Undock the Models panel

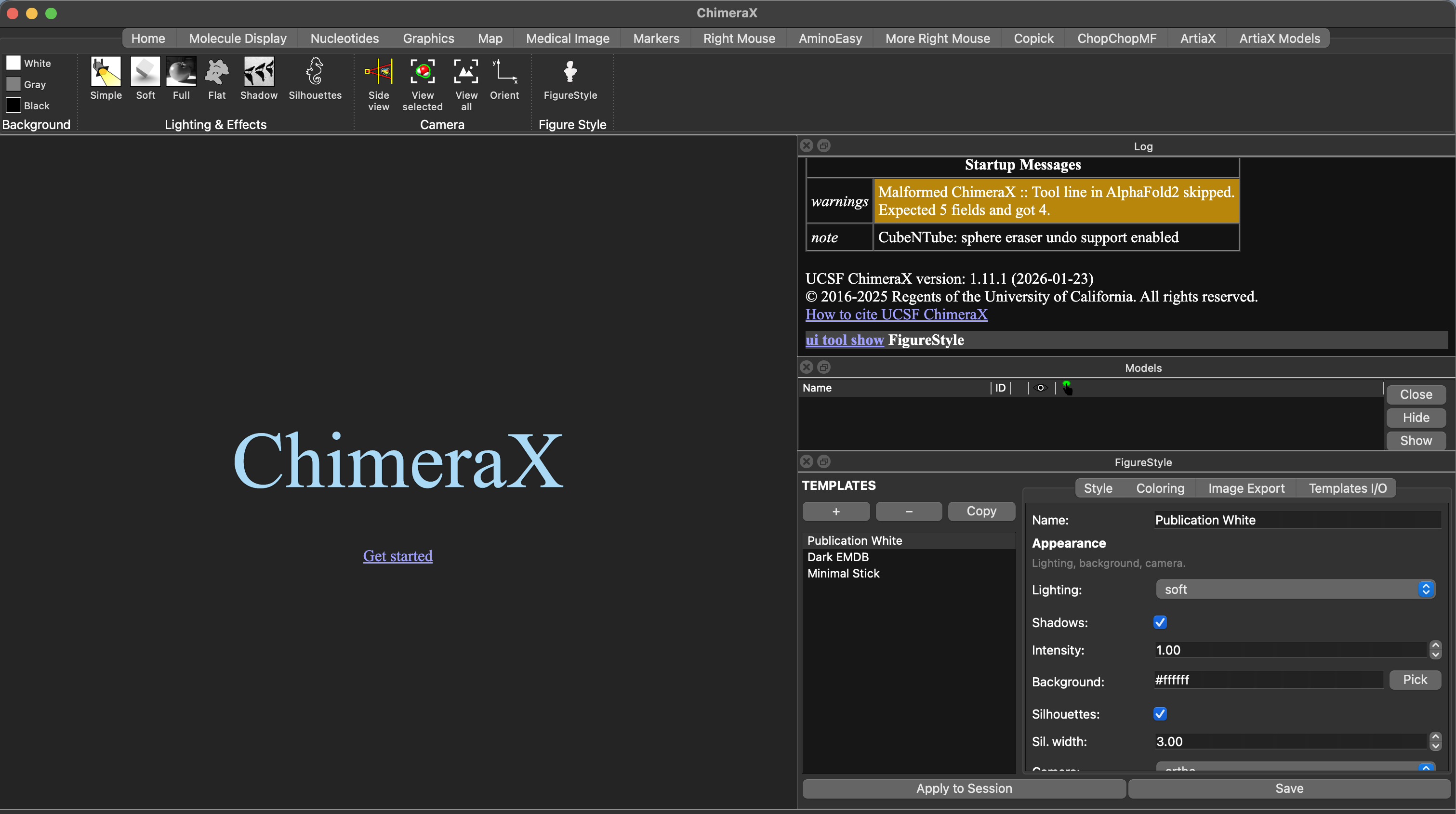click(824, 367)
